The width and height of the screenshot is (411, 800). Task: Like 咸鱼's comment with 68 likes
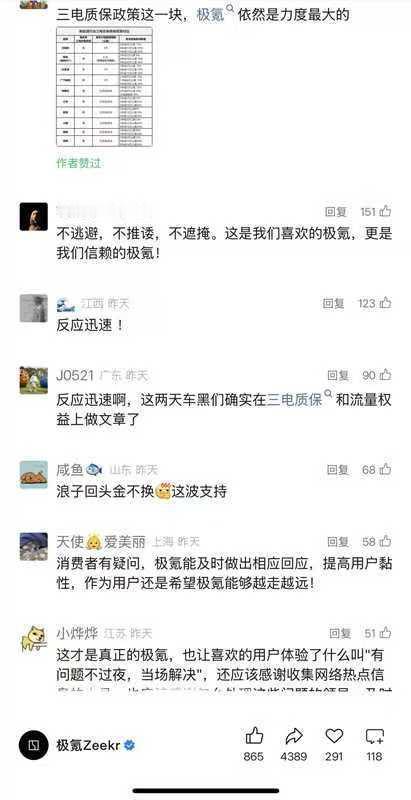386,469
